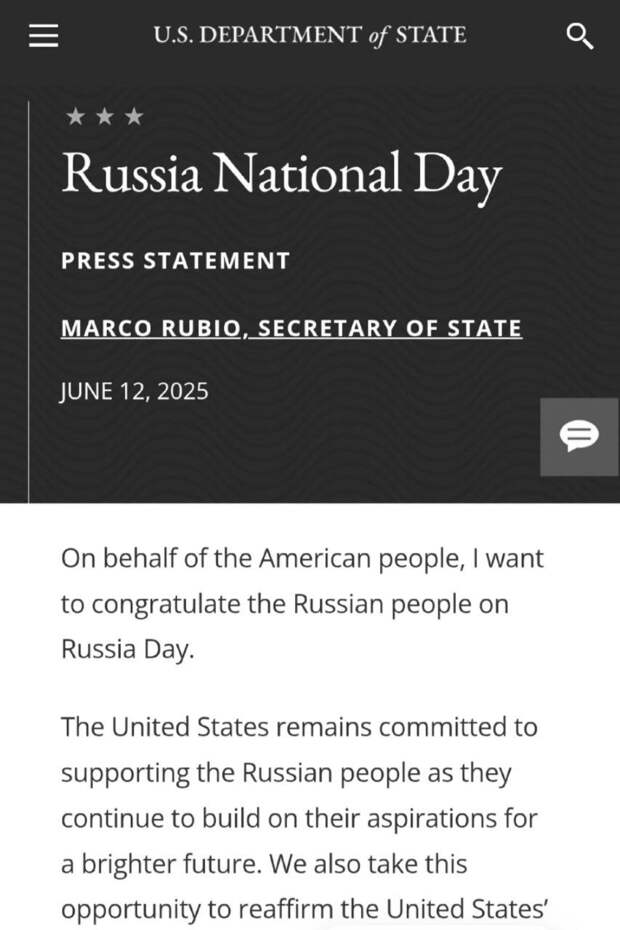
Task: Click the italic "of" in the header logo
Action: pyautogui.click(x=379, y=36)
